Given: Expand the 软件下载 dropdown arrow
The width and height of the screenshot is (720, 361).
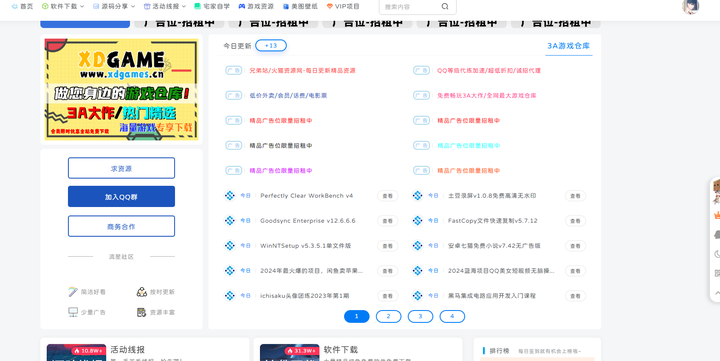Looking at the screenshot, I should [x=82, y=6].
